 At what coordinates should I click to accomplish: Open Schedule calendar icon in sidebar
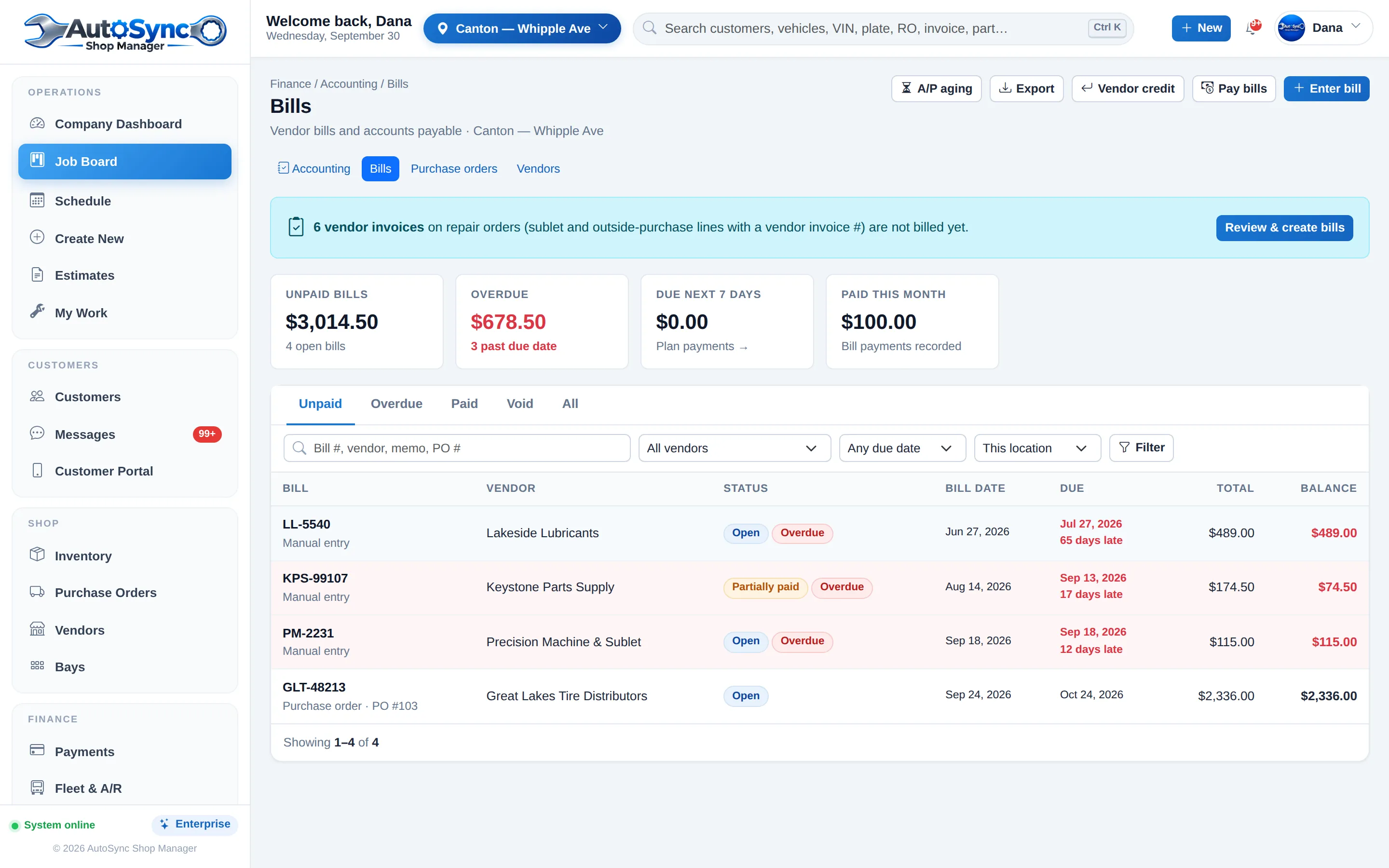pyautogui.click(x=37, y=200)
